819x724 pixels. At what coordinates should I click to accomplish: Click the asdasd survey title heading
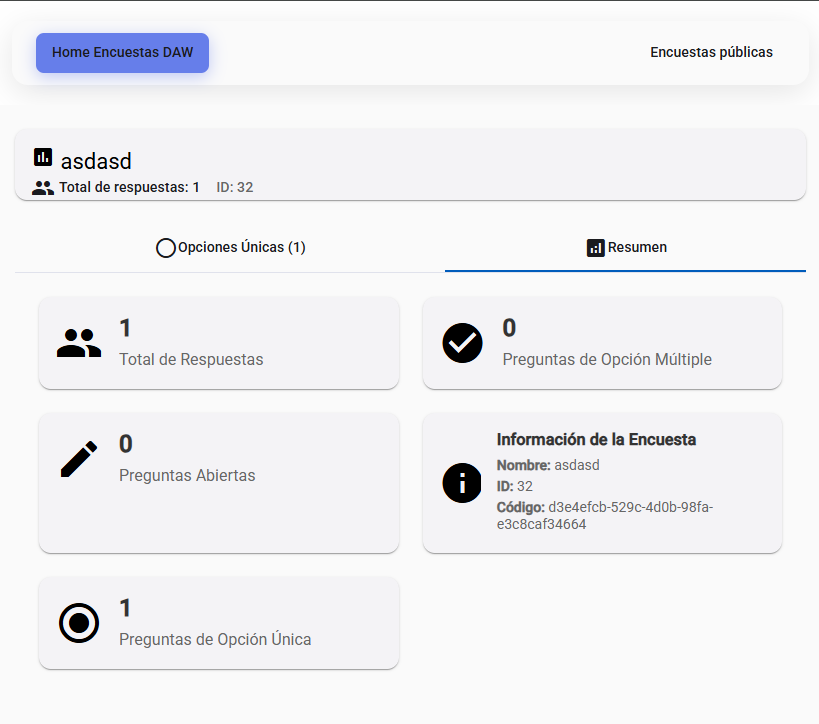96,161
